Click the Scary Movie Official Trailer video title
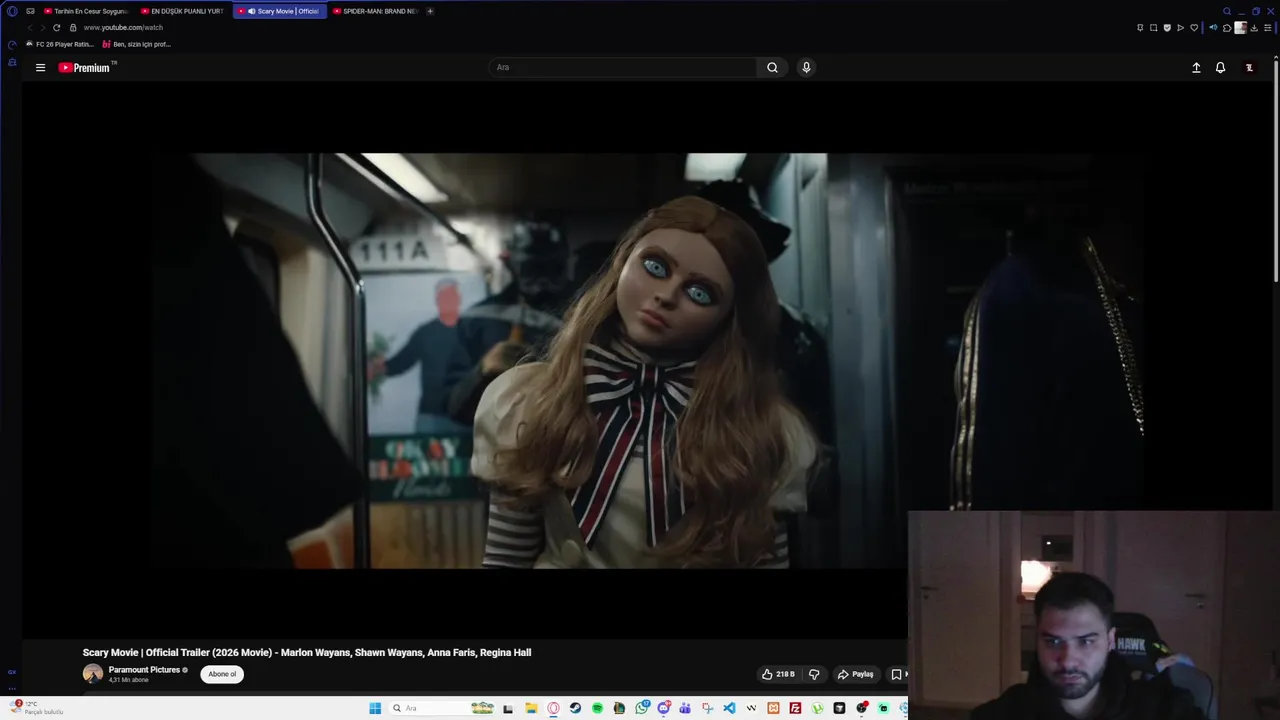Screen dimensions: 1280x720 click(307, 652)
